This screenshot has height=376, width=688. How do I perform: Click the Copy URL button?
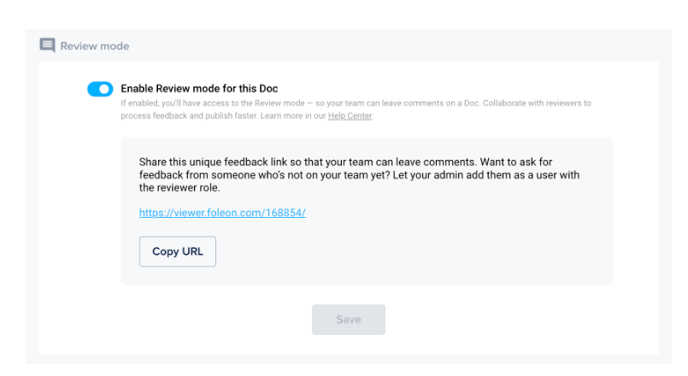pyautogui.click(x=178, y=251)
